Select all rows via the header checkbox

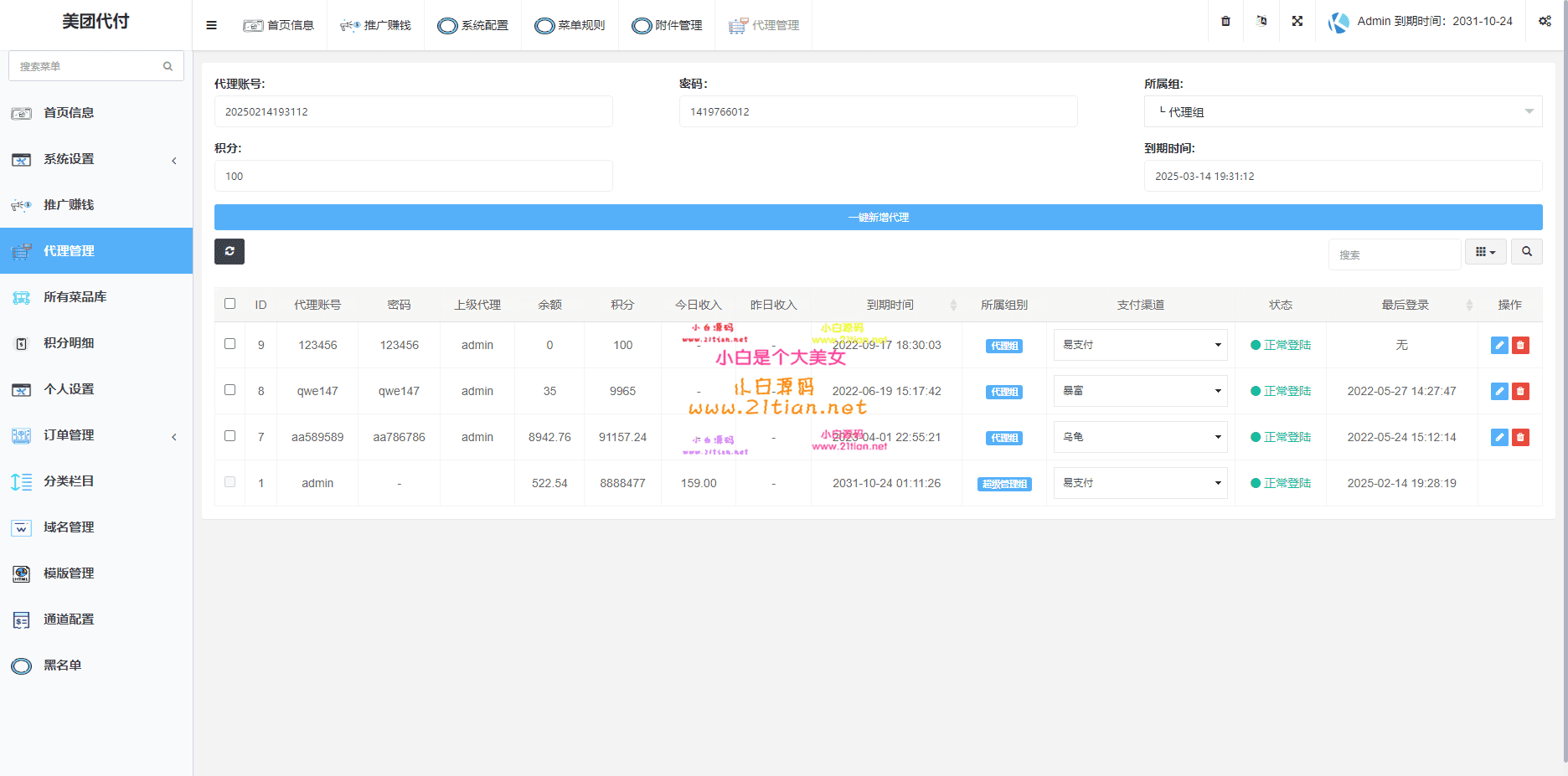click(230, 305)
